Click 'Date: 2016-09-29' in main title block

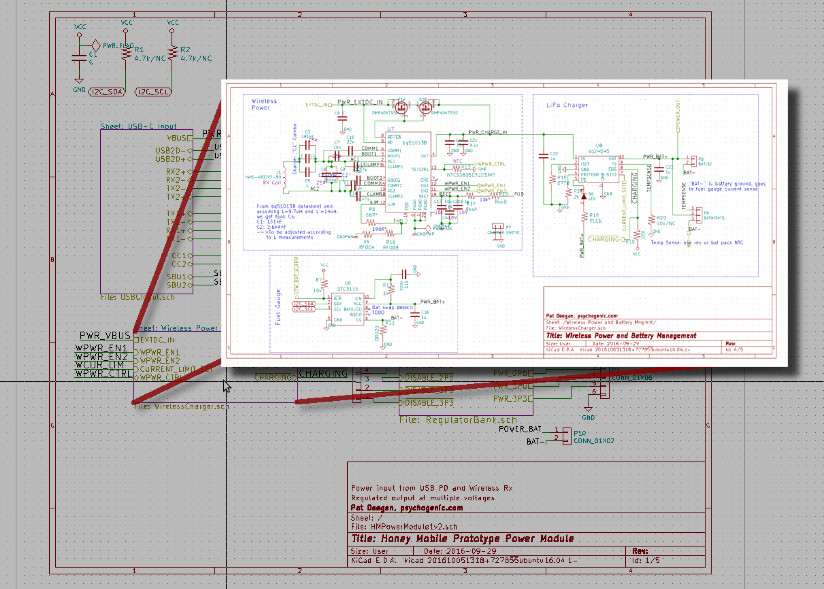click(460, 551)
